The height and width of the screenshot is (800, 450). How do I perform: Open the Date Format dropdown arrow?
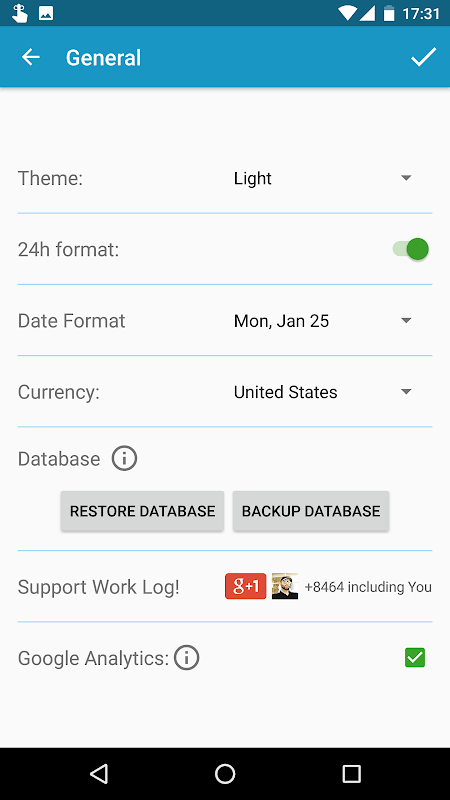(406, 320)
